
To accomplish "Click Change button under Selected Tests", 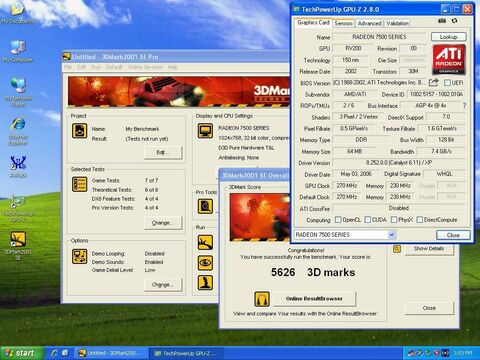I will pyautogui.click(x=163, y=223).
